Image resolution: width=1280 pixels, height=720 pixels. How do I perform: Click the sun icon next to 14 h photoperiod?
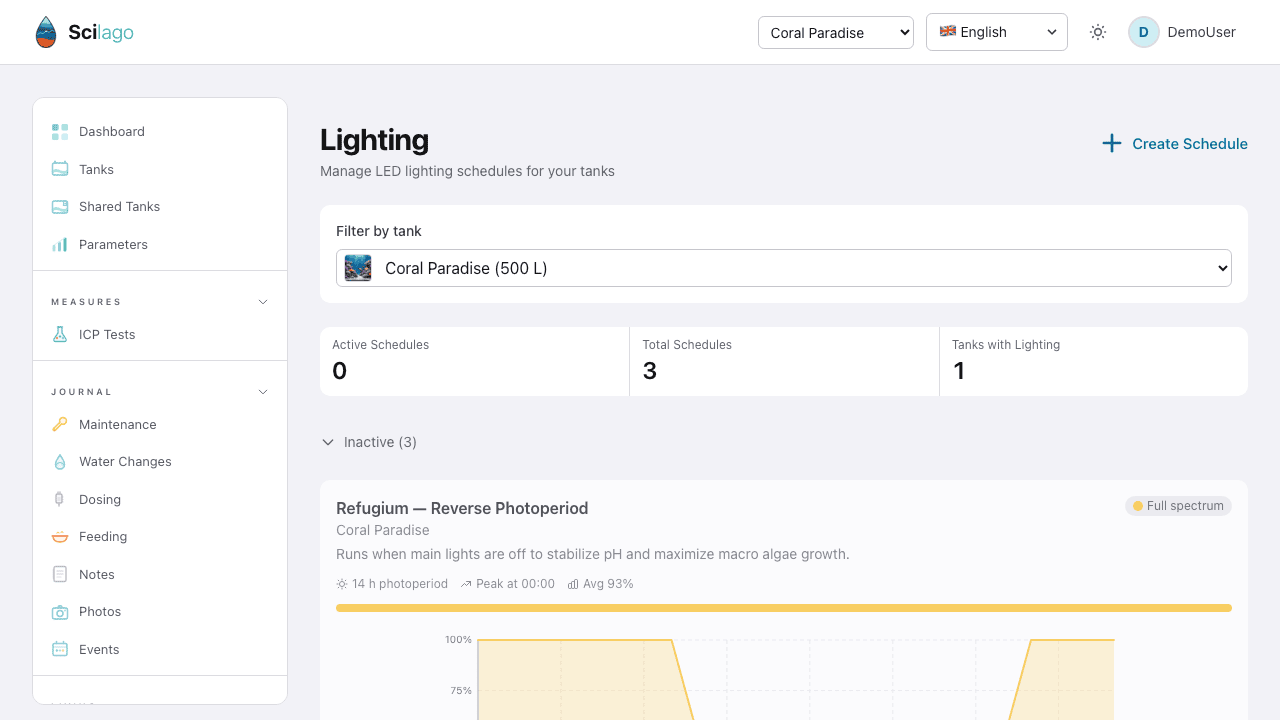point(342,584)
